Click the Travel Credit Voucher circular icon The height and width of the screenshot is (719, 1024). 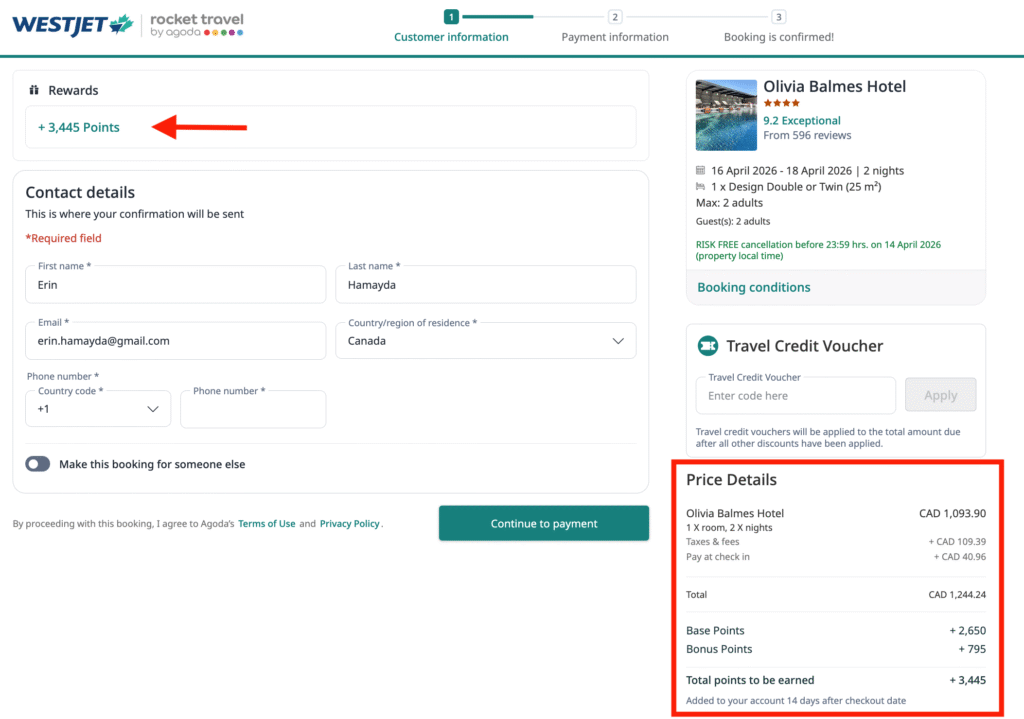(708, 345)
